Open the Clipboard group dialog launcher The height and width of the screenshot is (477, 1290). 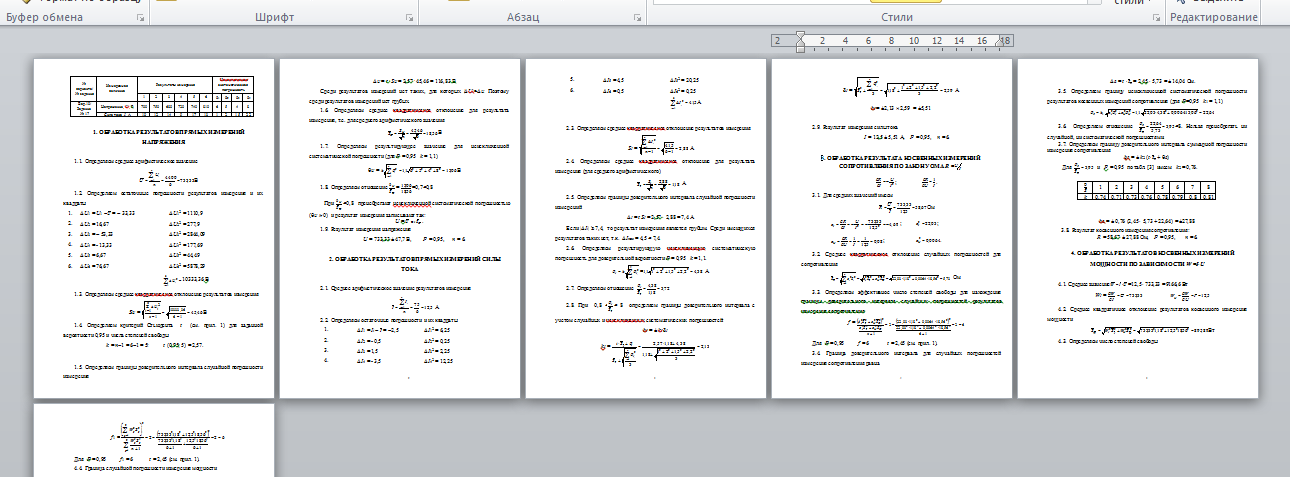click(x=139, y=19)
